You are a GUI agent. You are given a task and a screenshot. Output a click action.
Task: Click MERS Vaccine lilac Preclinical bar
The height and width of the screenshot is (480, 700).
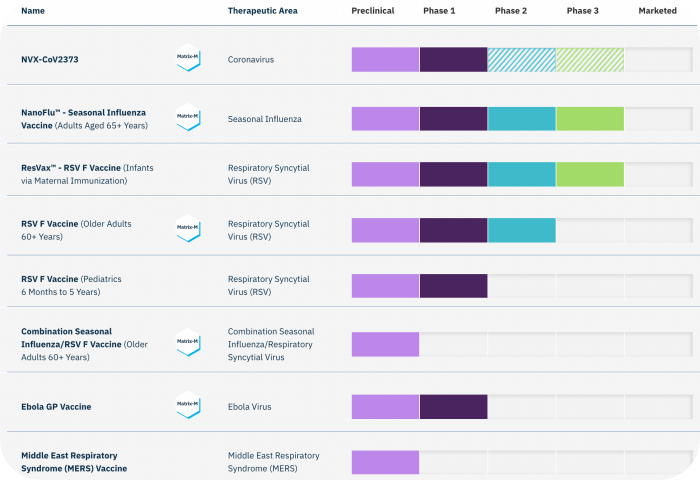(385, 462)
